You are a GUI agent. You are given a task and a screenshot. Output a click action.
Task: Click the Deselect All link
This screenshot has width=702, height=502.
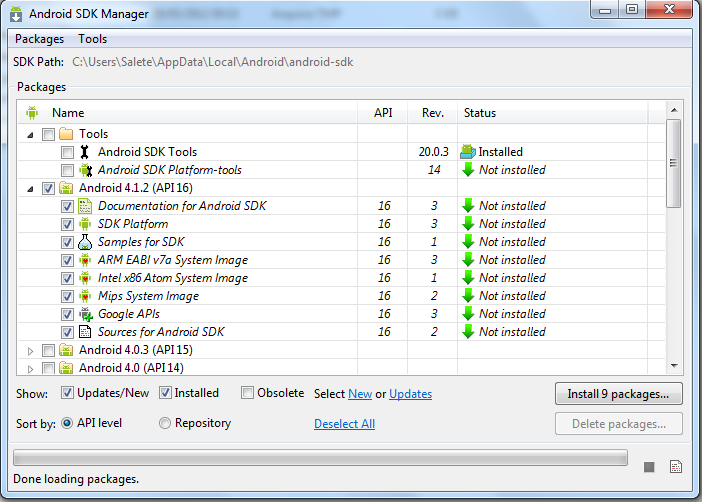click(344, 424)
